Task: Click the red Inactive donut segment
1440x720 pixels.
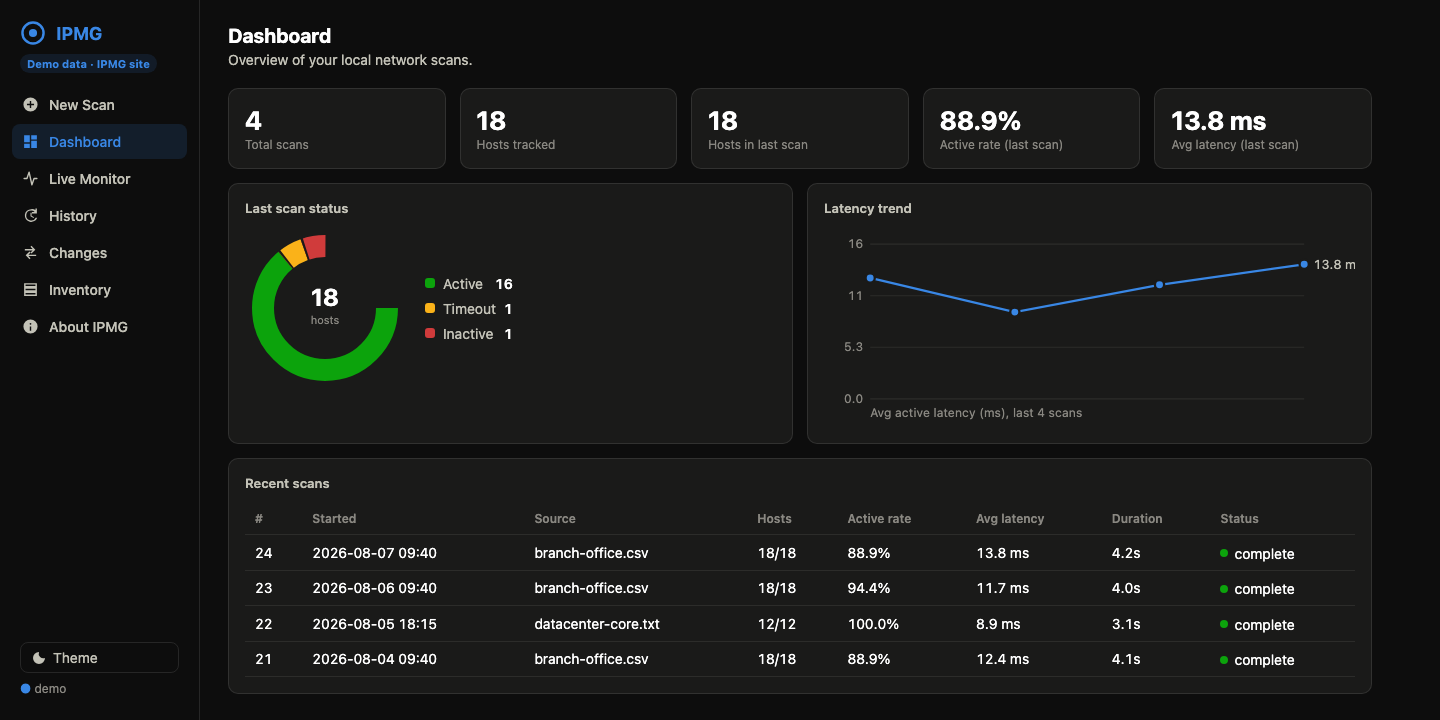Action: point(316,246)
